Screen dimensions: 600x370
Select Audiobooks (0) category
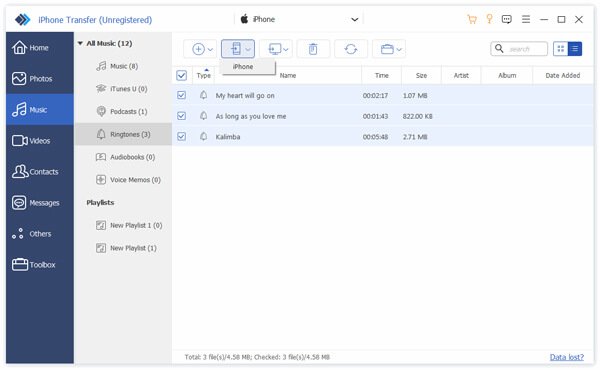(123, 157)
